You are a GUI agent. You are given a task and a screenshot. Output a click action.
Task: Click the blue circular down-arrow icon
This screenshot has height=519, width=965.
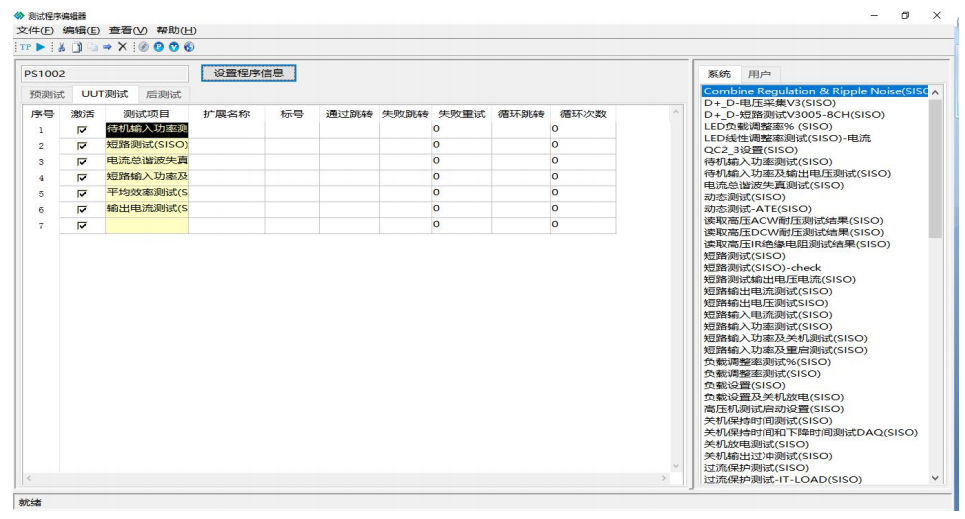click(x=174, y=46)
